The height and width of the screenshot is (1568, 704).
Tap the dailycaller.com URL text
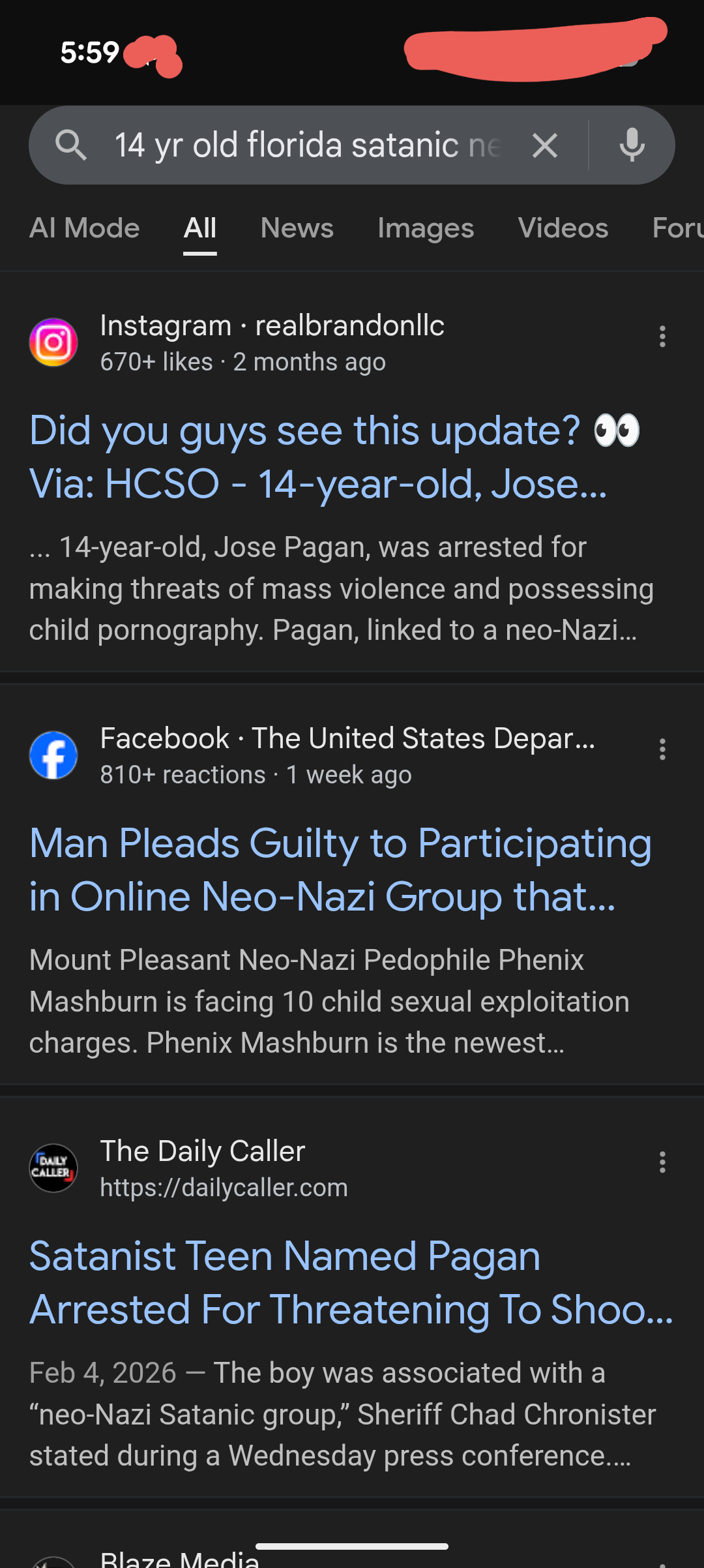(224, 1188)
